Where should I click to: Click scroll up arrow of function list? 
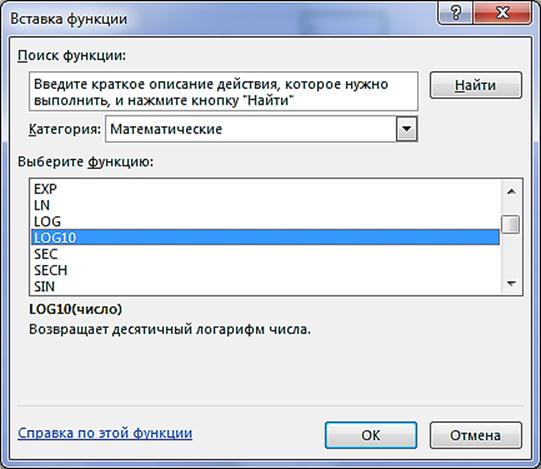[x=511, y=191]
